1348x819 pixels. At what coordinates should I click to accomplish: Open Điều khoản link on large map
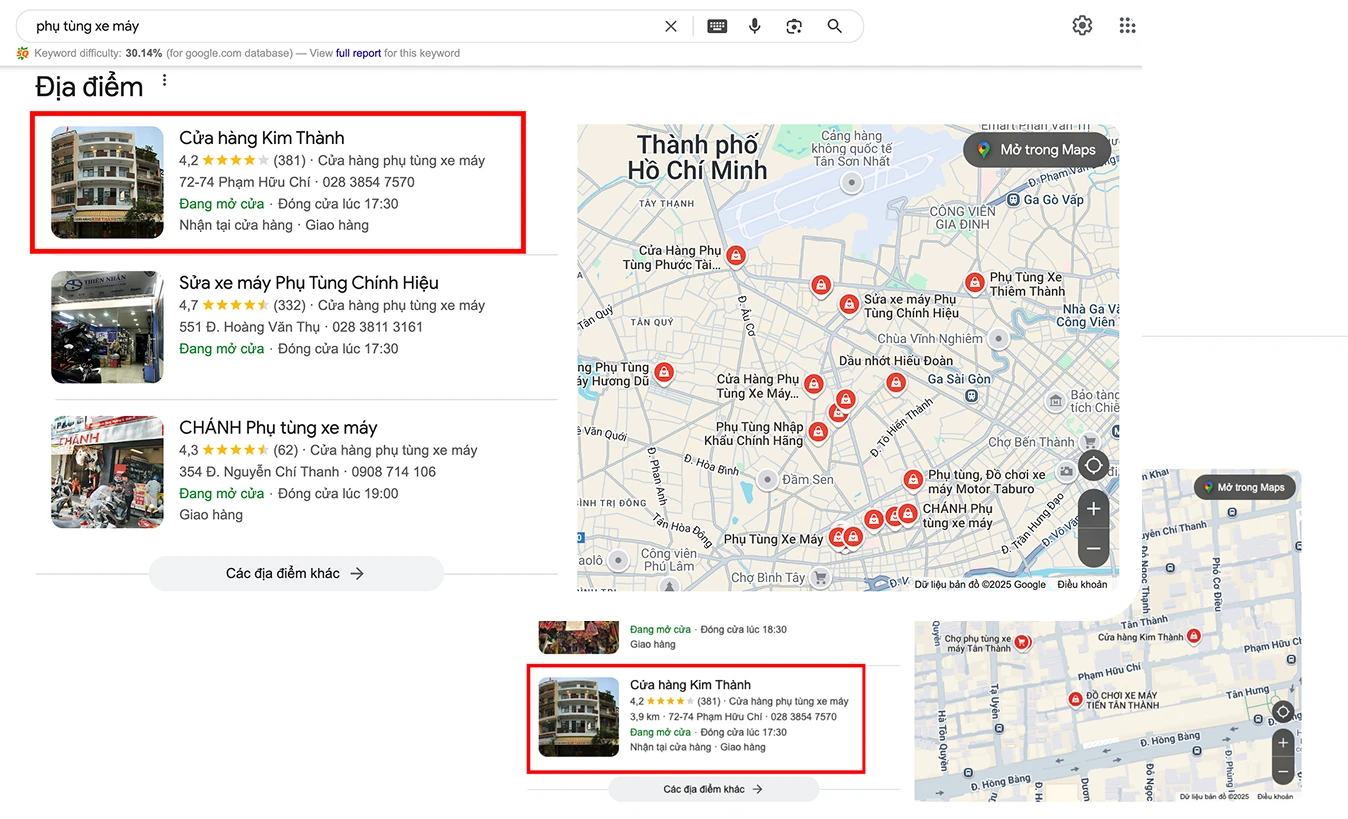coord(1082,585)
